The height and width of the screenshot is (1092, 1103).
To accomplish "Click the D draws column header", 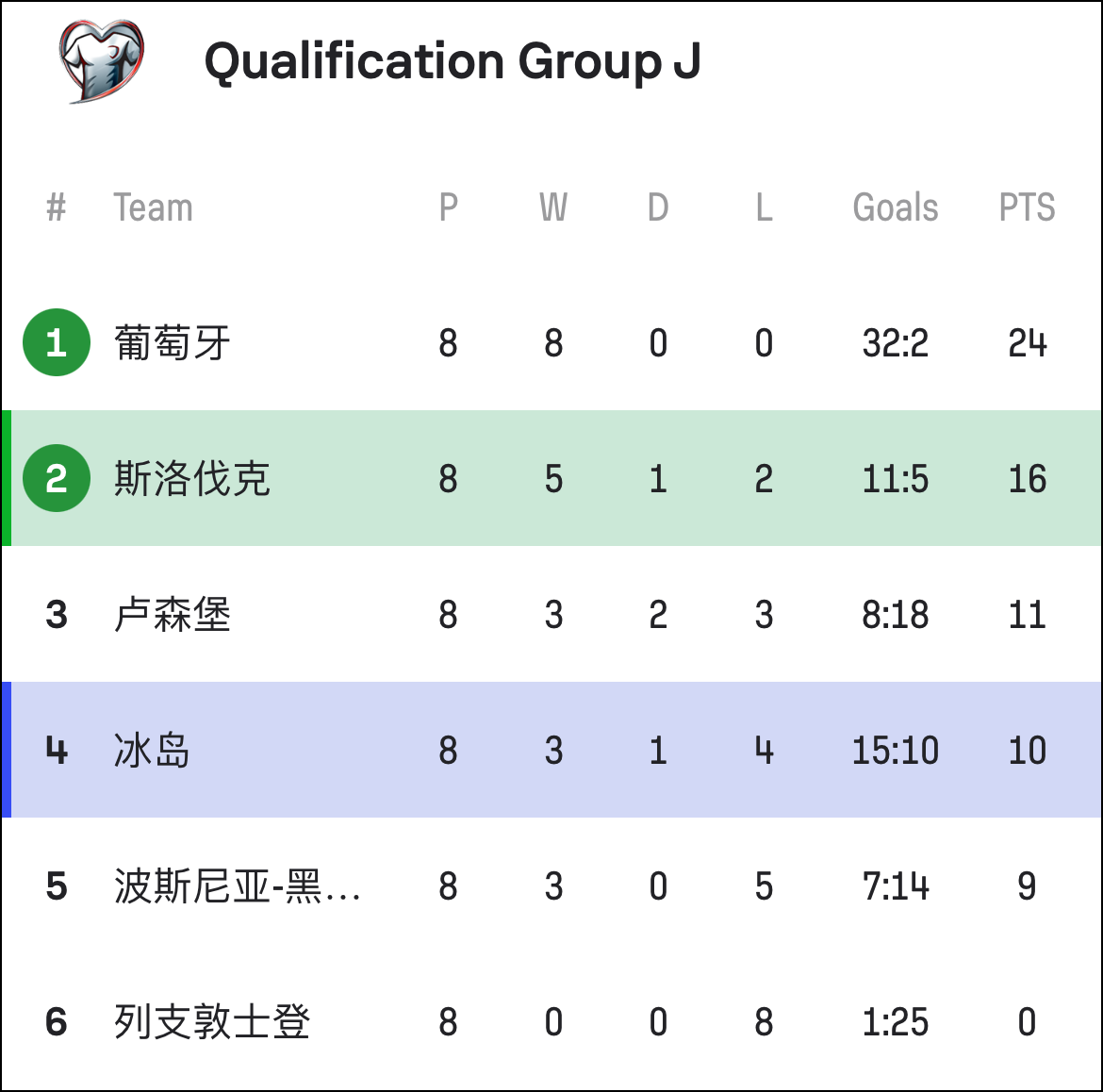I will pos(658,207).
